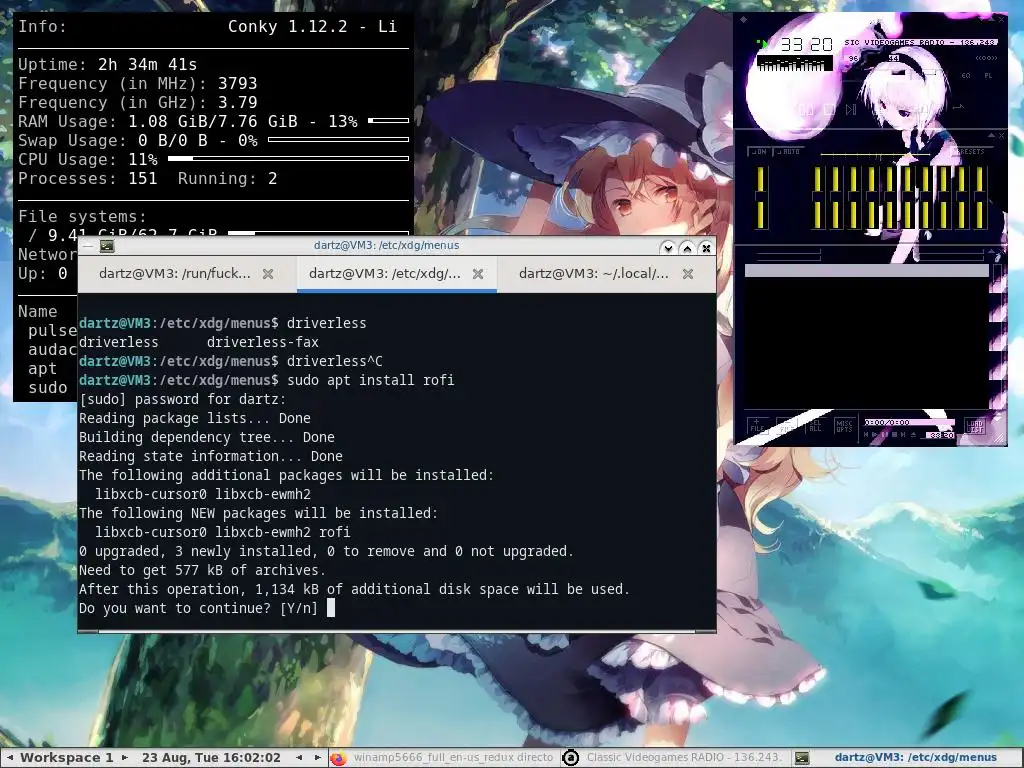Click the playlist mini play button

click(x=874, y=434)
